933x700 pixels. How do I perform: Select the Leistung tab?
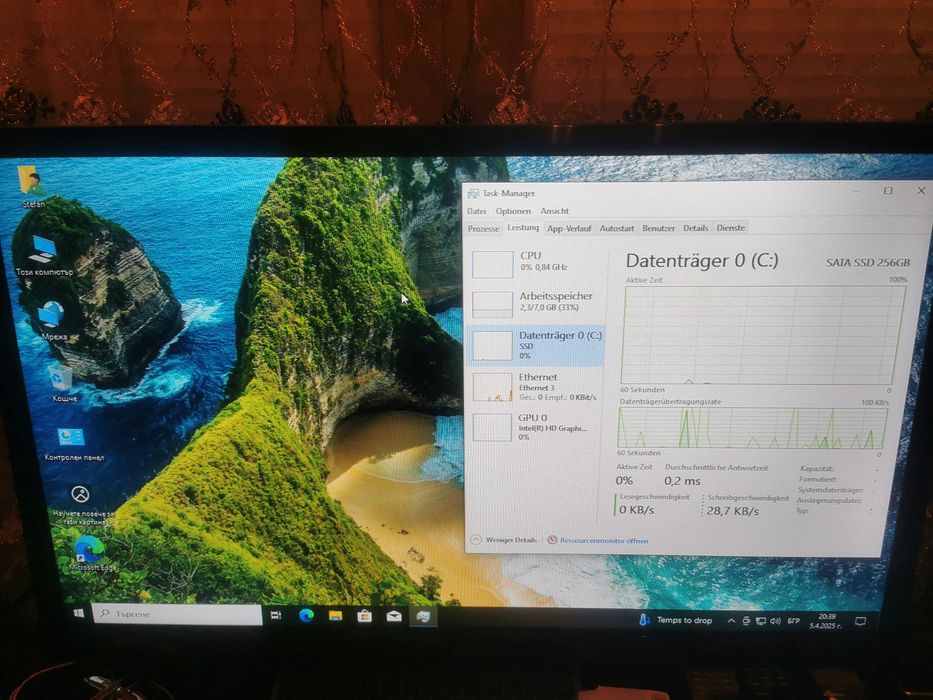click(523, 227)
